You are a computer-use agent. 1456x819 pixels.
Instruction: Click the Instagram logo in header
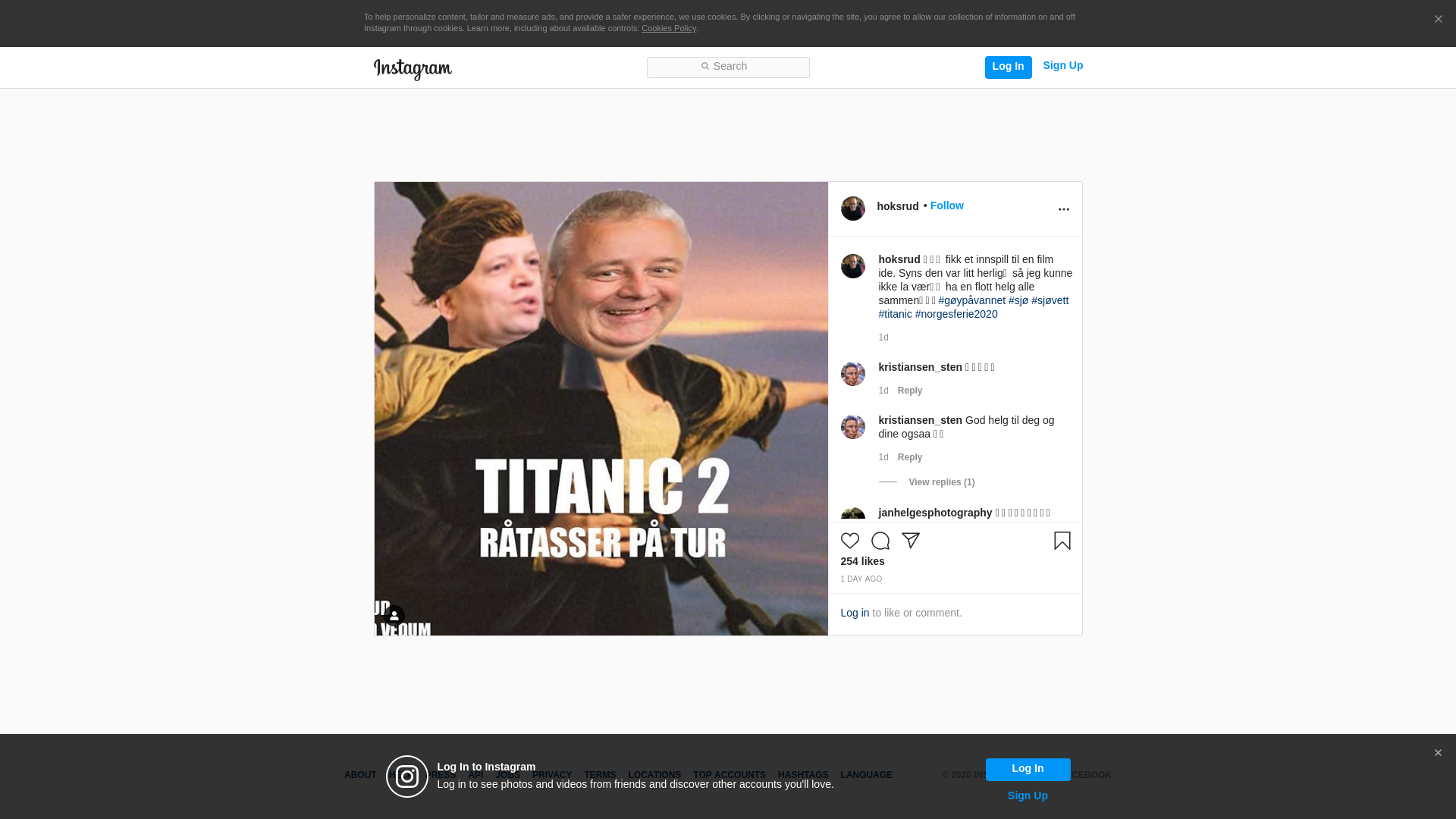tap(413, 69)
